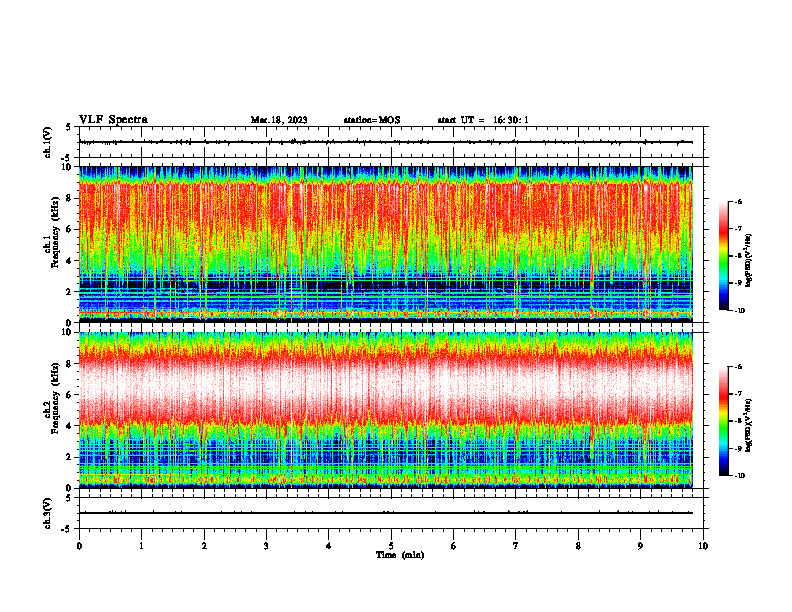Screen dimensions: 792x612
Task: Click time-axis tick label "1"
Action: pos(141,546)
